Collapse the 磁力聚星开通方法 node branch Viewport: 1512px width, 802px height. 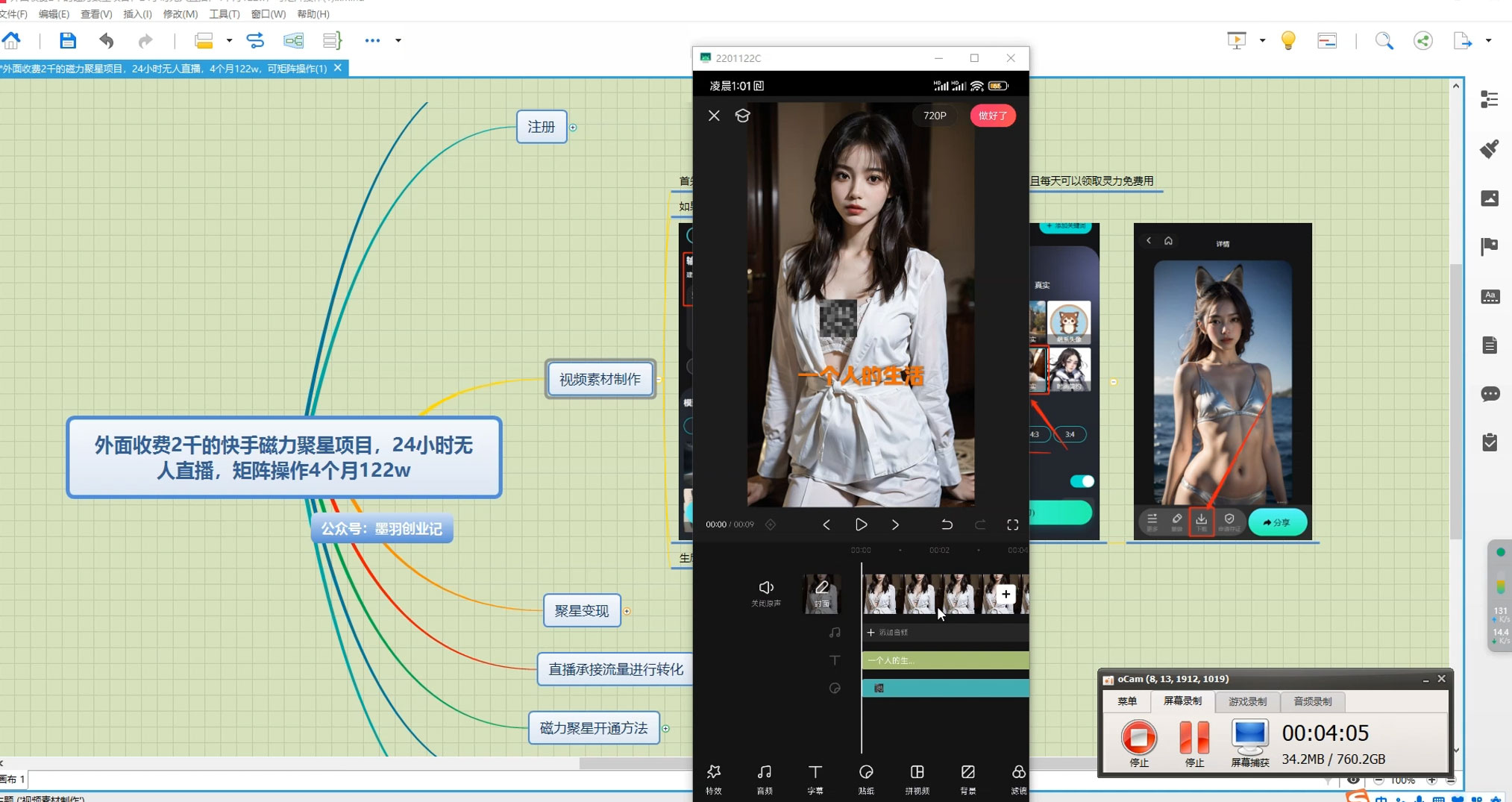[665, 728]
